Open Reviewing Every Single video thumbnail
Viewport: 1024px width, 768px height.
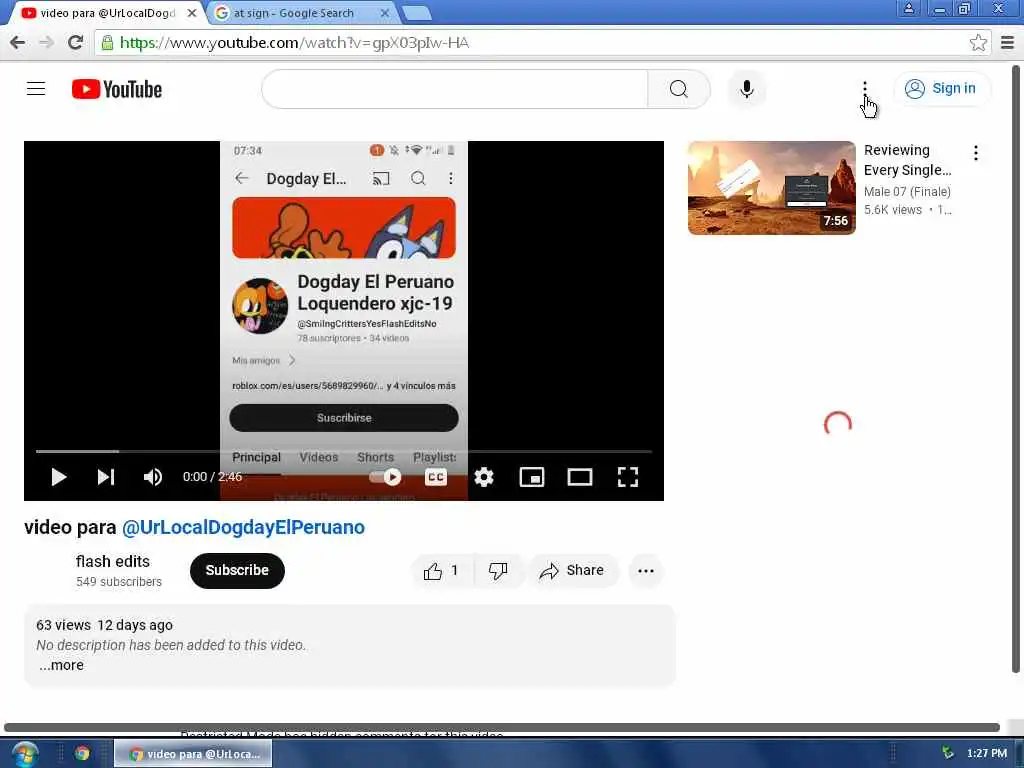coord(771,188)
